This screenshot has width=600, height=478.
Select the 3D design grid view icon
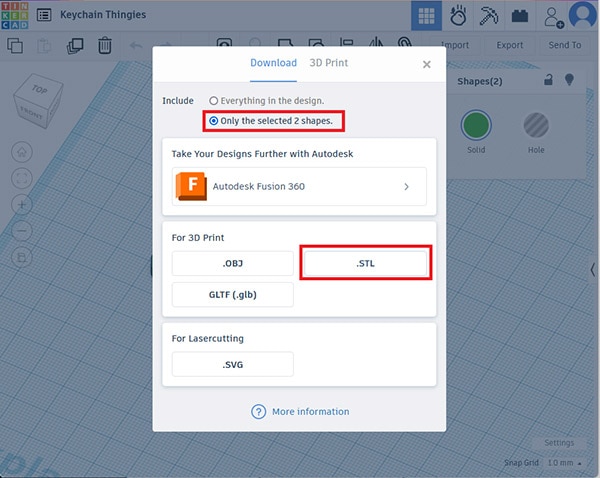coord(426,16)
